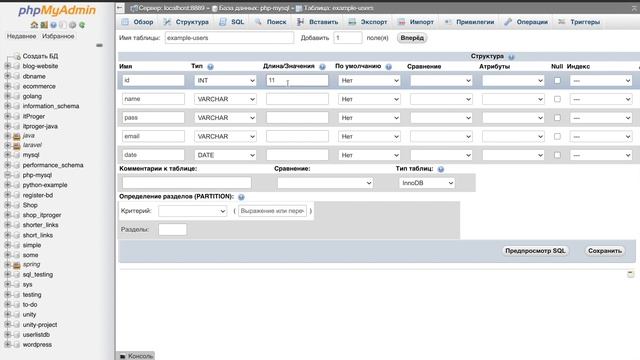Image resolution: width=640 pixels, height=360 pixels.
Task: Select Создать БД in navigation tree
Action: [40, 56]
